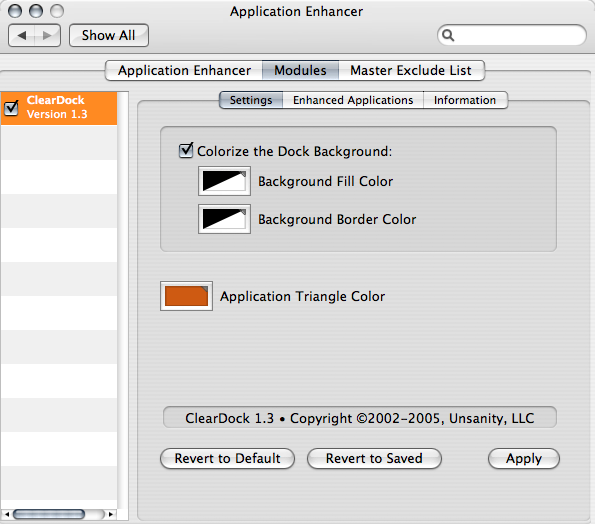Open the Background Border Color well
595x524 pixels.
pos(224,219)
